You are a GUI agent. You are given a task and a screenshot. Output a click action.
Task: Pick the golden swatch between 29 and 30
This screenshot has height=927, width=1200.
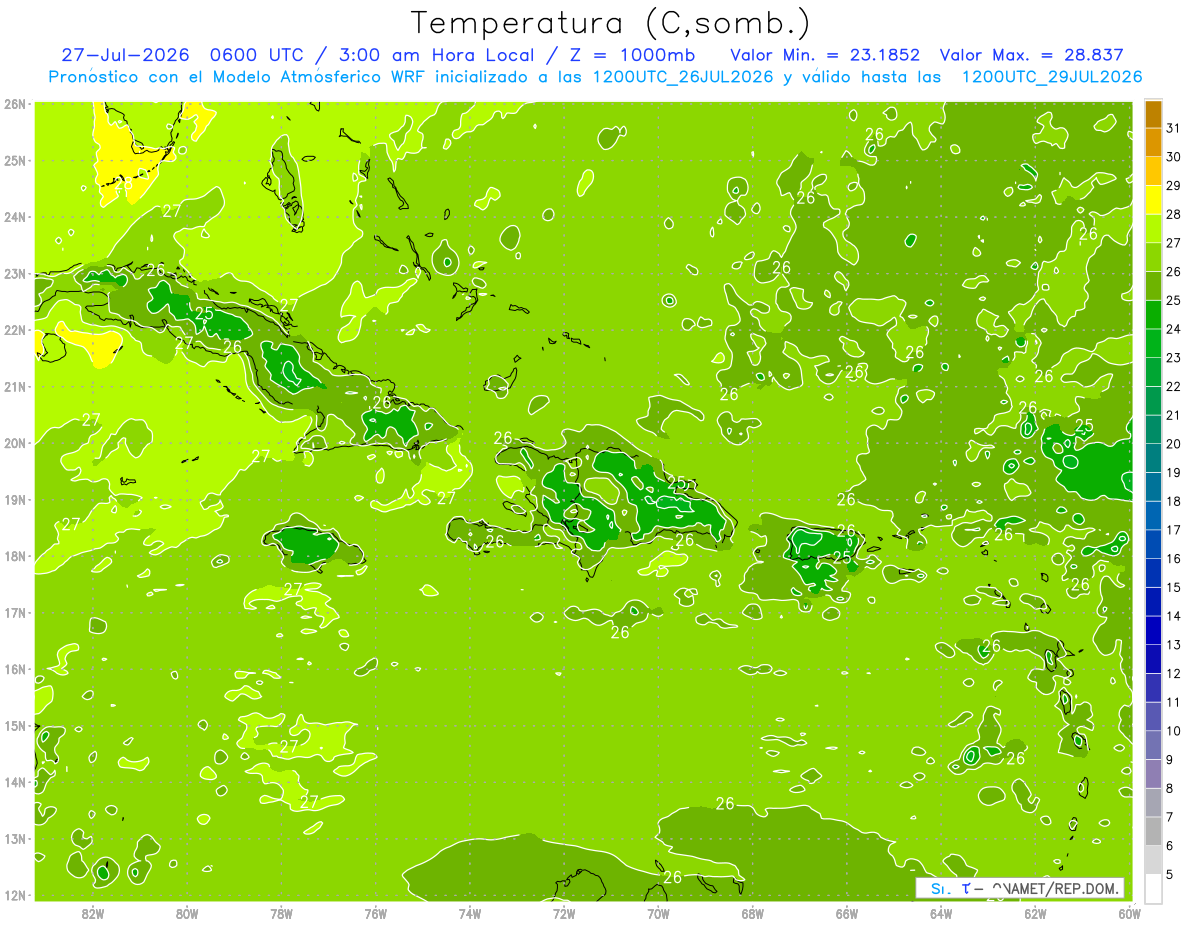click(x=1154, y=172)
